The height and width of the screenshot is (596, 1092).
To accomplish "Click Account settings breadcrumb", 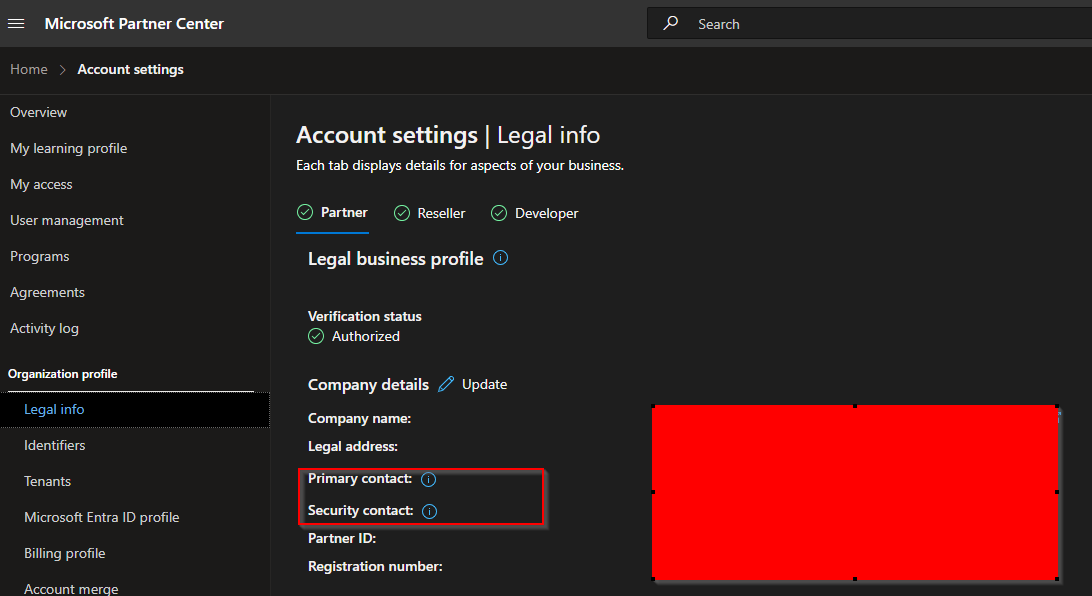I will point(130,69).
